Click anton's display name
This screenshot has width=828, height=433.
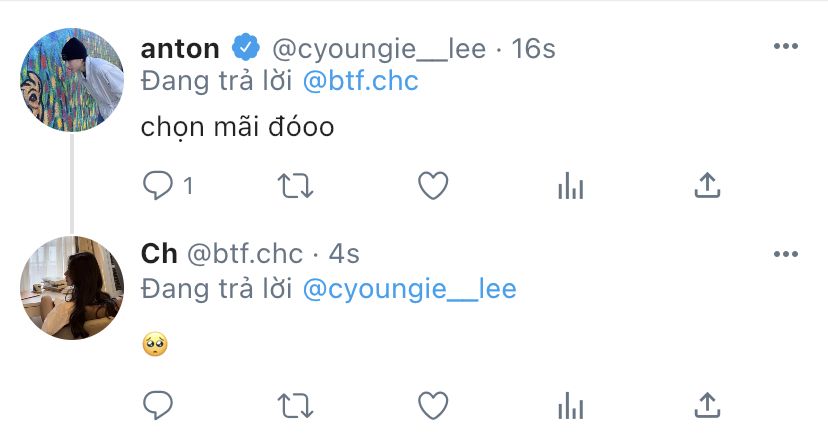point(180,49)
